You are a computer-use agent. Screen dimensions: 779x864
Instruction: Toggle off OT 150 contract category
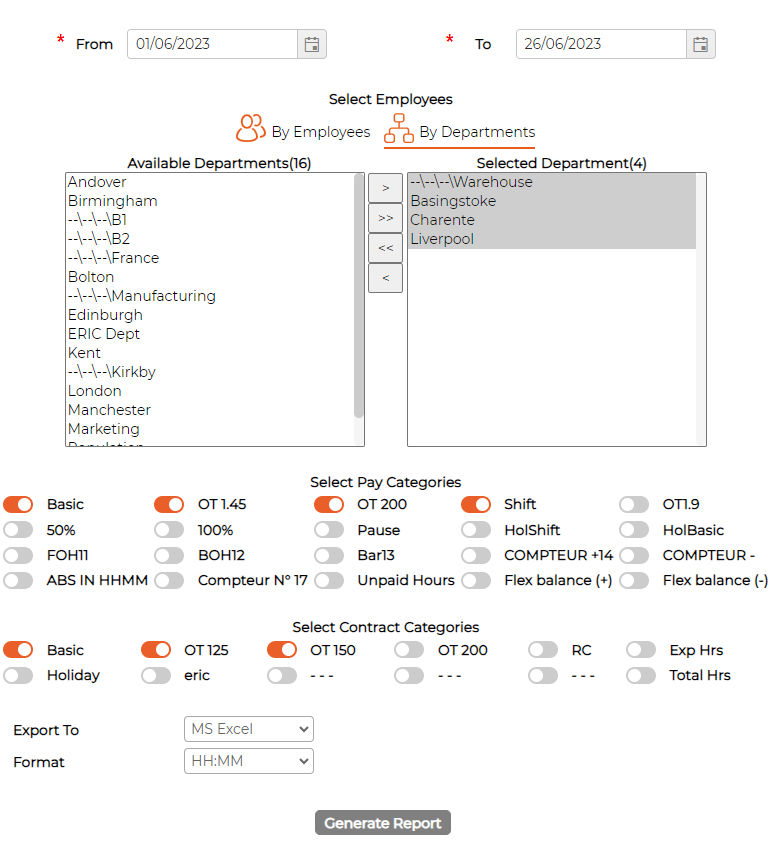click(282, 650)
